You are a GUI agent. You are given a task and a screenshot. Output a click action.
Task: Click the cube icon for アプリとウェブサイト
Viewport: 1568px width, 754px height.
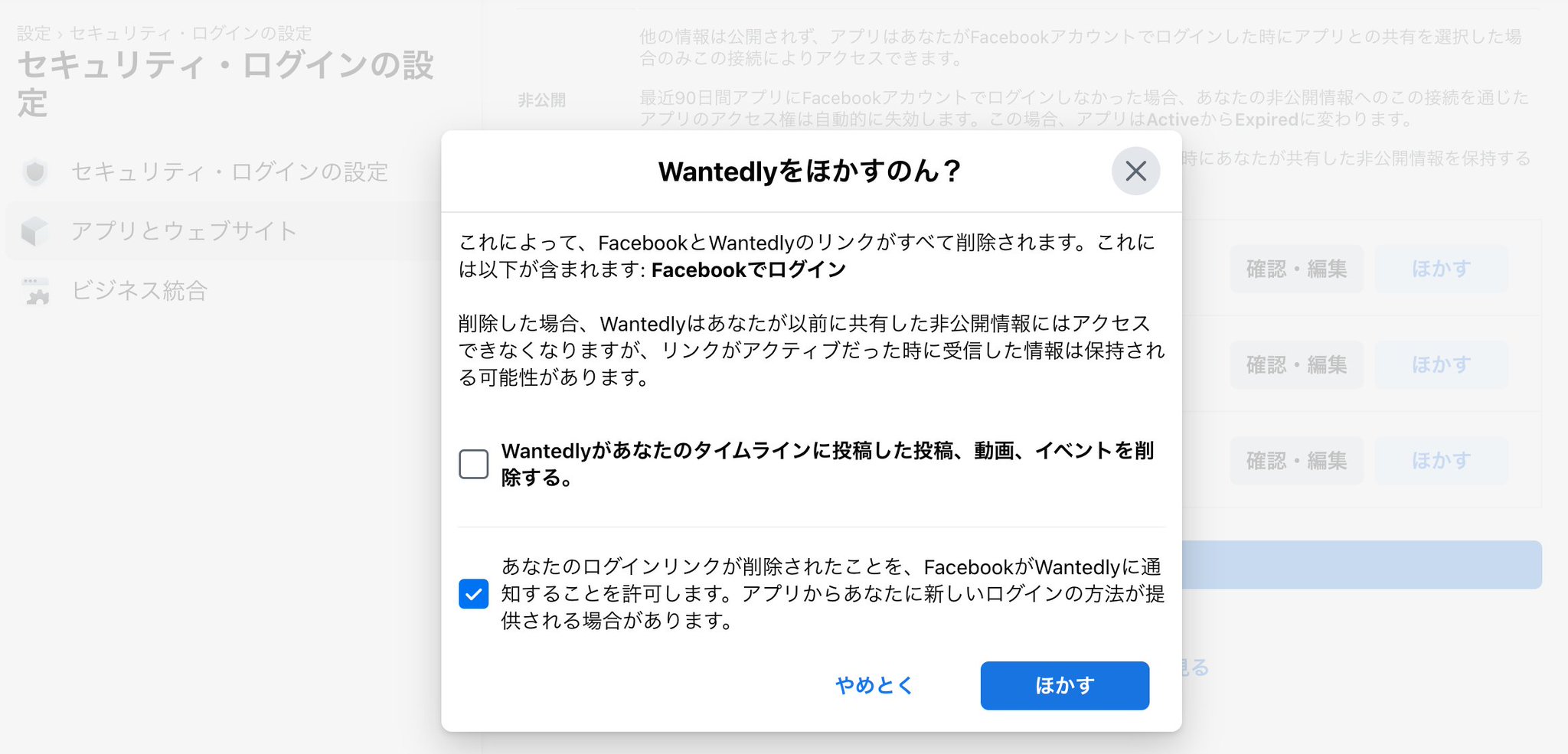coord(35,230)
